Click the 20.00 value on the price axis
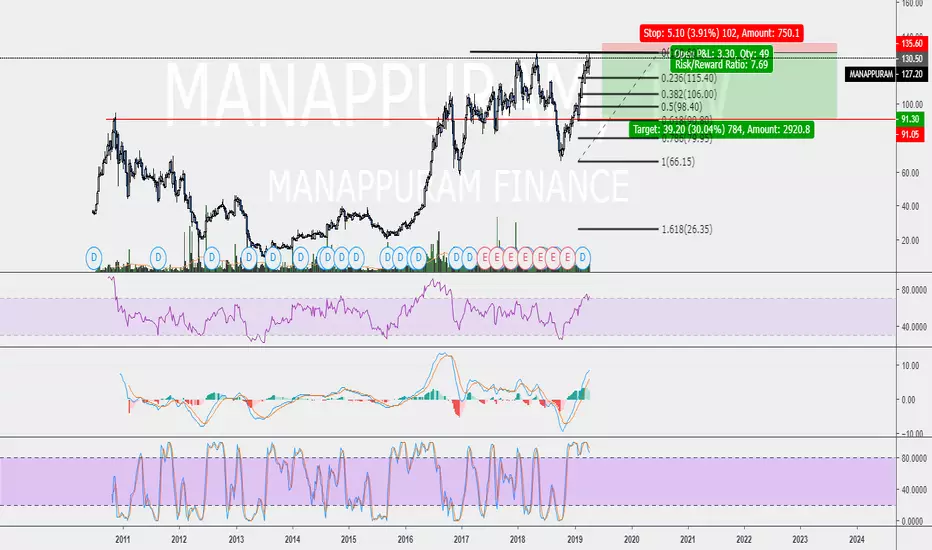932x550 pixels. (911, 241)
